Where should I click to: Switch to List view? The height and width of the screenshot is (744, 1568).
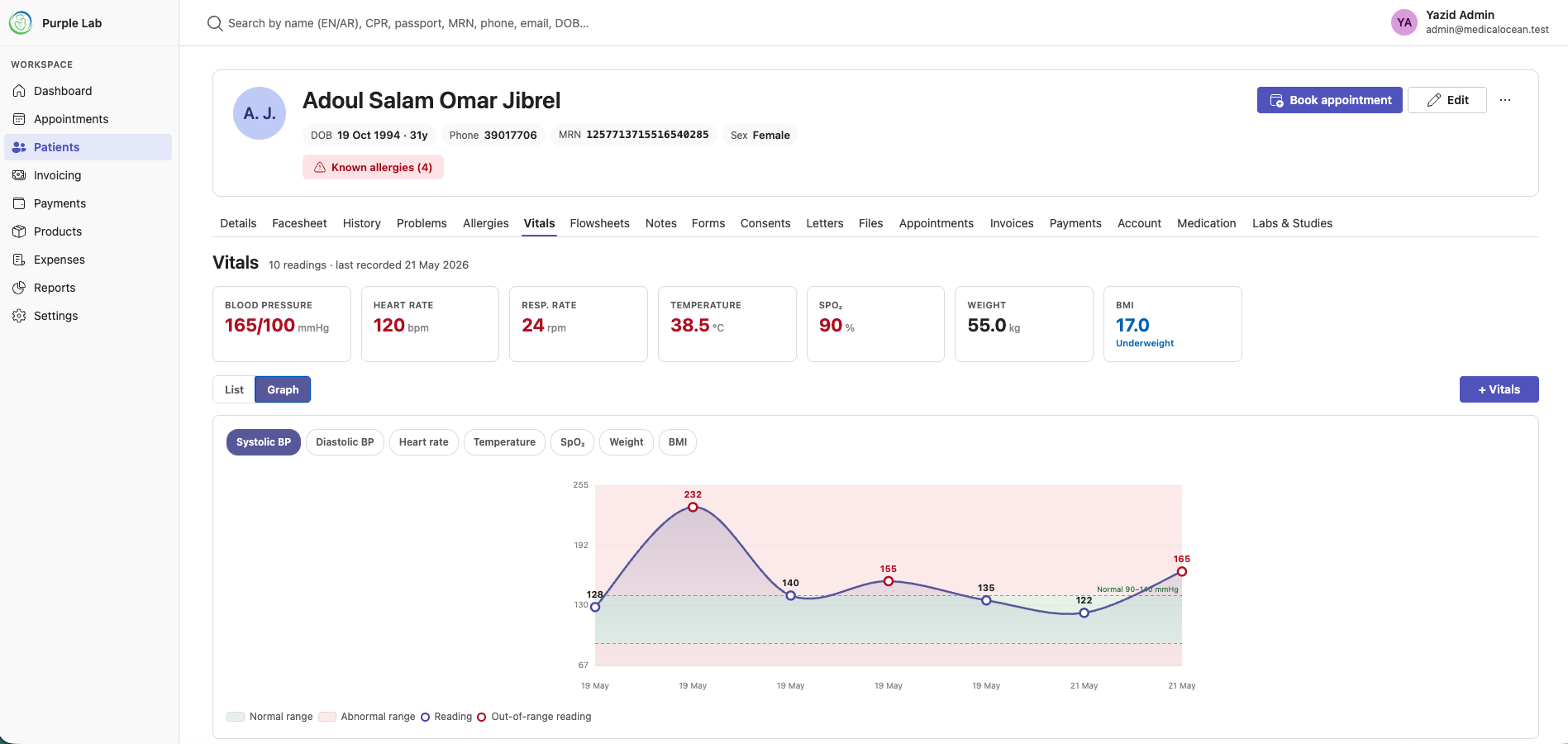(234, 389)
